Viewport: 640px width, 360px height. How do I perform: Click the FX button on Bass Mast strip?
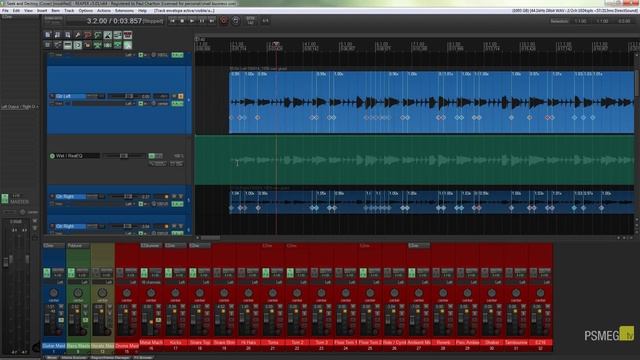[71, 272]
